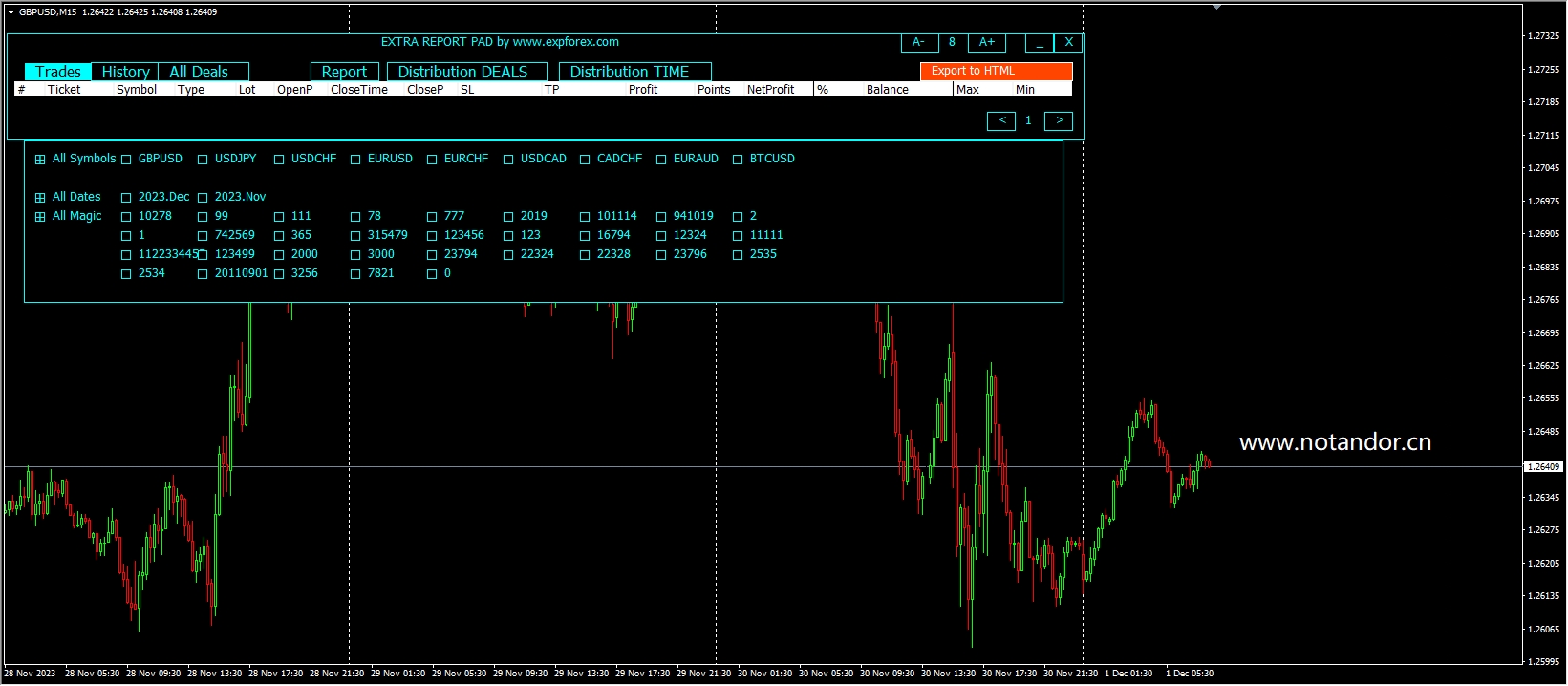Minimize the Extra Report Pad panel
1568x686 pixels.
pos(1039,43)
